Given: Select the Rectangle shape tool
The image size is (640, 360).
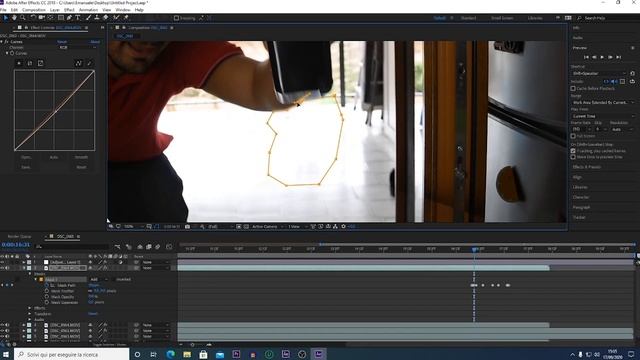Looking at the screenshot, I should [x=60, y=18].
